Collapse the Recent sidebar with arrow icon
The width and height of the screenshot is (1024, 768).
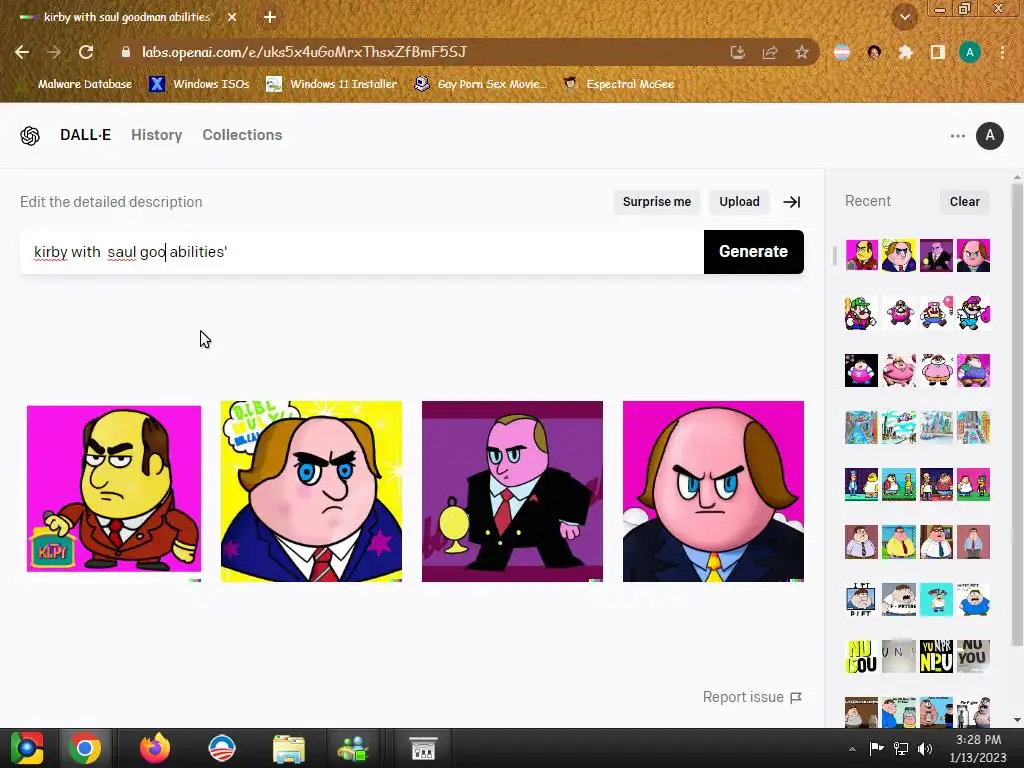tap(792, 202)
